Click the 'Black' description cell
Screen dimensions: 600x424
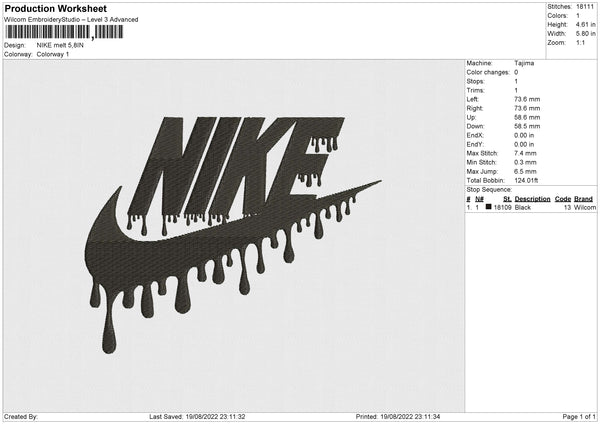point(523,207)
